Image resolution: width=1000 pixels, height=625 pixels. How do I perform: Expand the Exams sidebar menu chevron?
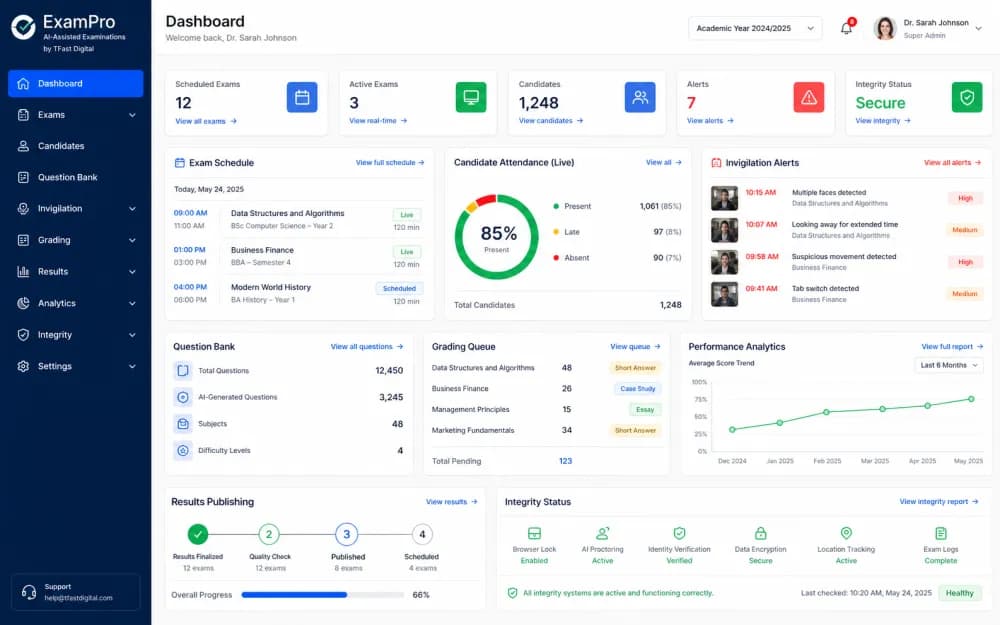point(132,115)
